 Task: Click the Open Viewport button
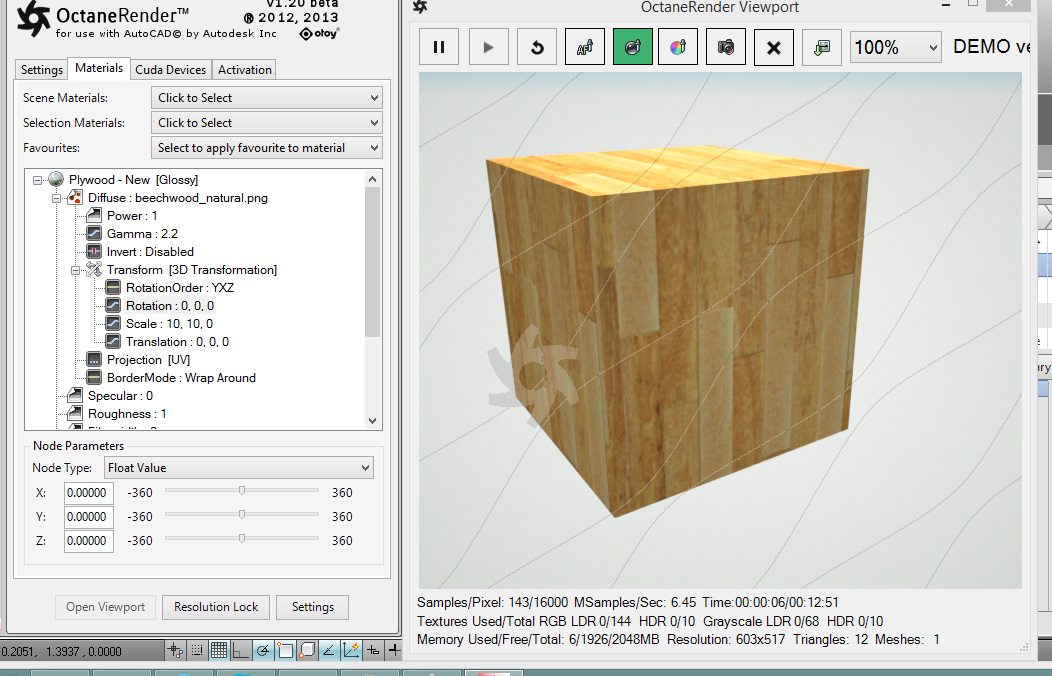pos(105,607)
